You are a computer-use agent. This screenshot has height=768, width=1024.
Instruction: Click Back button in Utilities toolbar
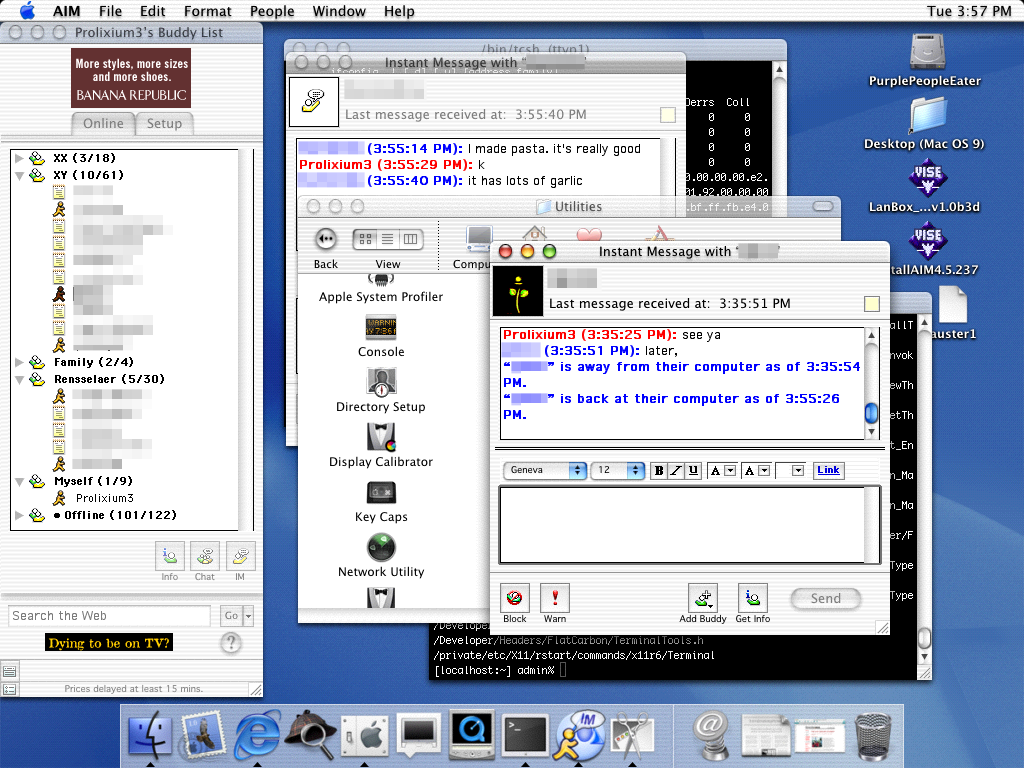[325, 239]
